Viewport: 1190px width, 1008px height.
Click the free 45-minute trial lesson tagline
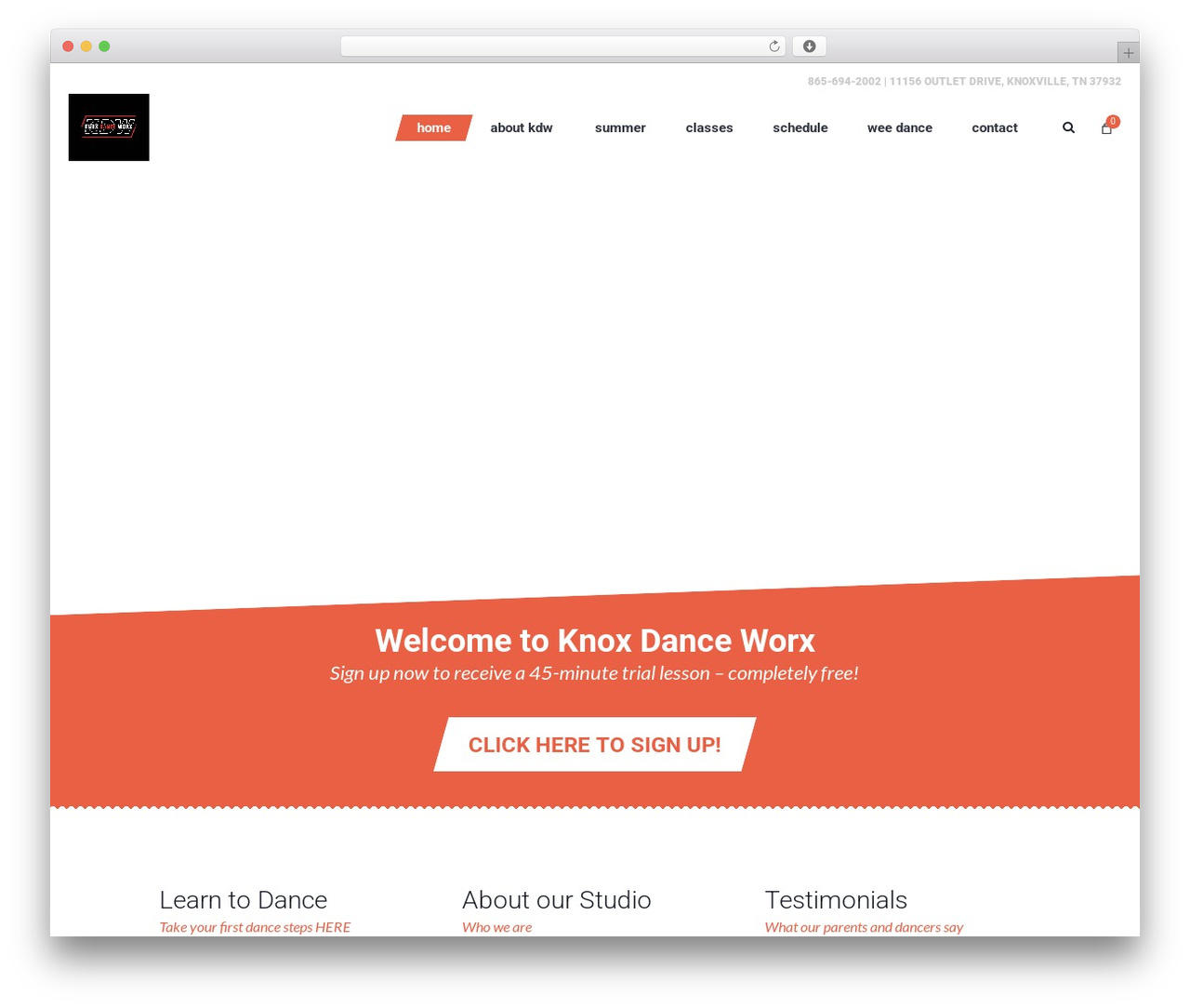pyautogui.click(x=594, y=673)
